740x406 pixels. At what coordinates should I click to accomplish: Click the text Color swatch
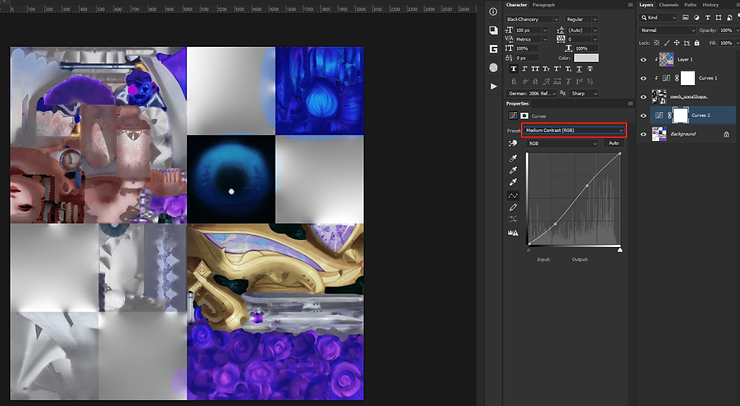[x=586, y=58]
